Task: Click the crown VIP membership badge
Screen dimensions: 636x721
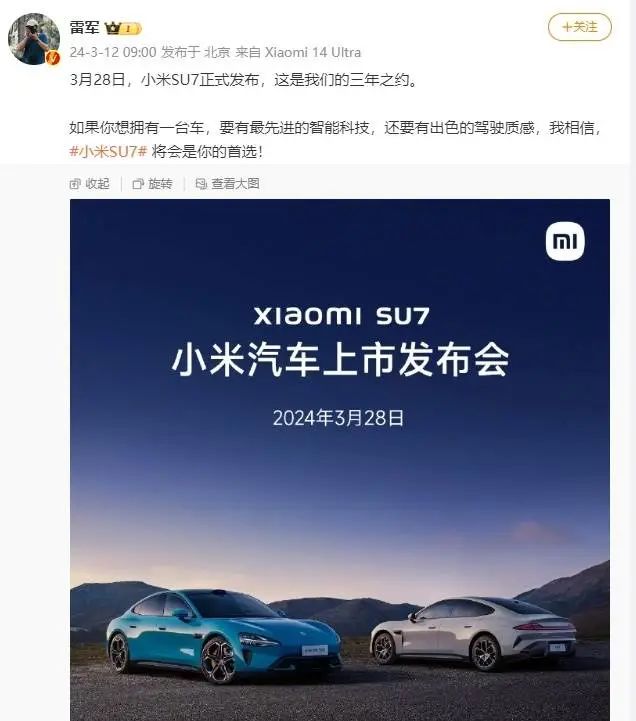Action: [123, 29]
